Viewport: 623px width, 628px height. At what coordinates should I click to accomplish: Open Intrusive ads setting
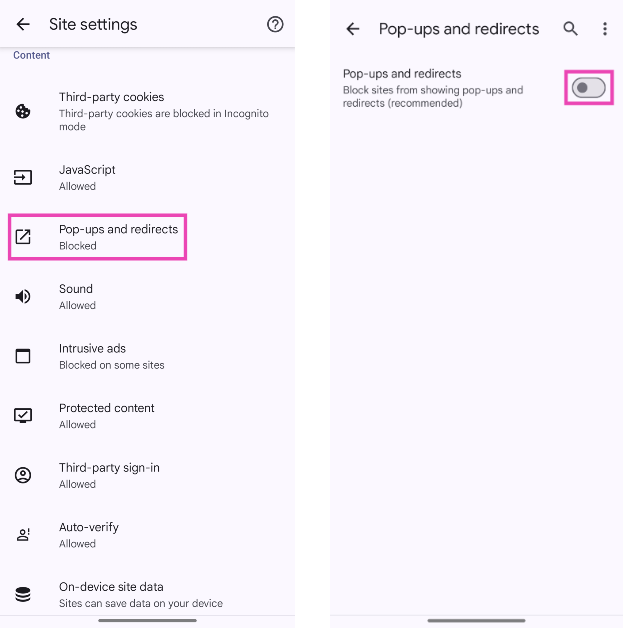pyautogui.click(x=110, y=356)
